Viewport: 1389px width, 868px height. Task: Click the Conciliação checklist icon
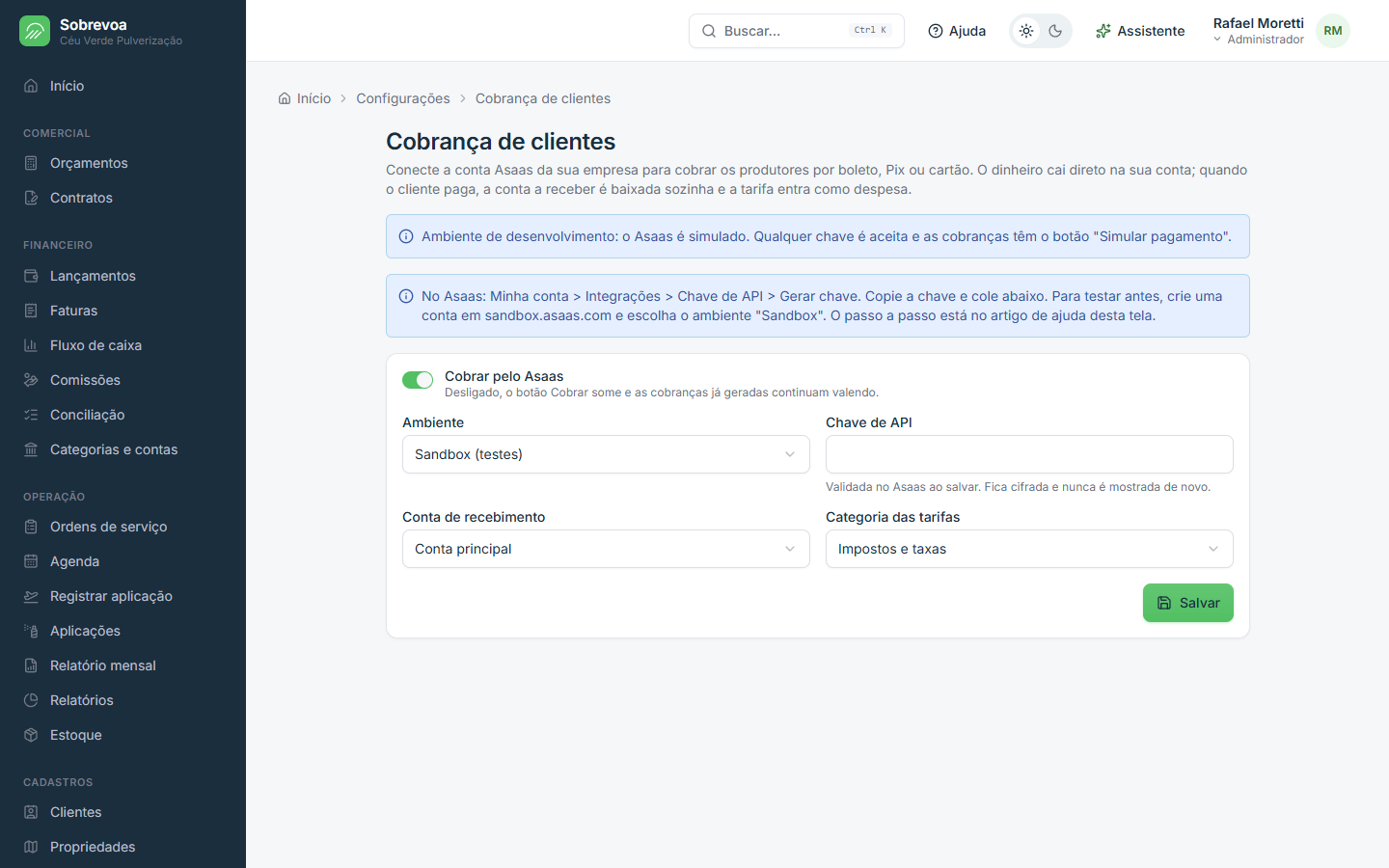click(31, 415)
